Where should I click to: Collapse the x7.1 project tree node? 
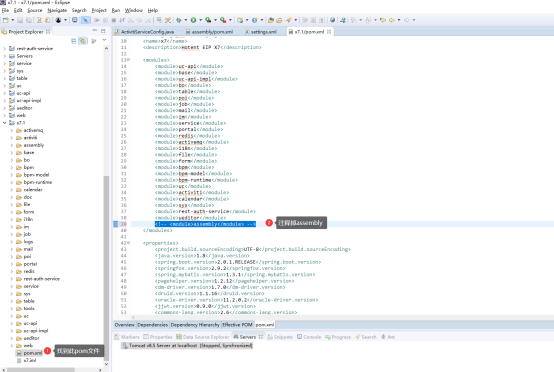pyautogui.click(x=5, y=123)
